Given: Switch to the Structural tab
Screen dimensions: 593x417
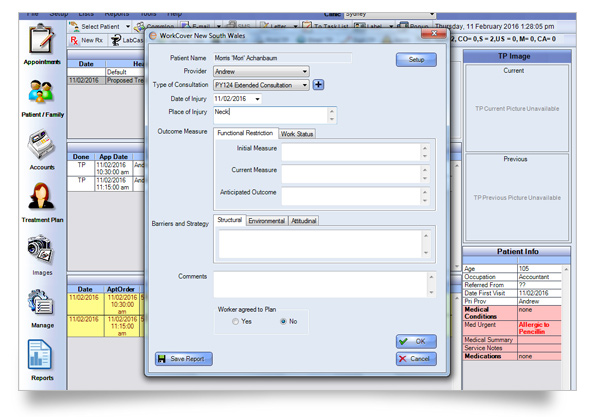Looking at the screenshot, I should click(x=230, y=220).
